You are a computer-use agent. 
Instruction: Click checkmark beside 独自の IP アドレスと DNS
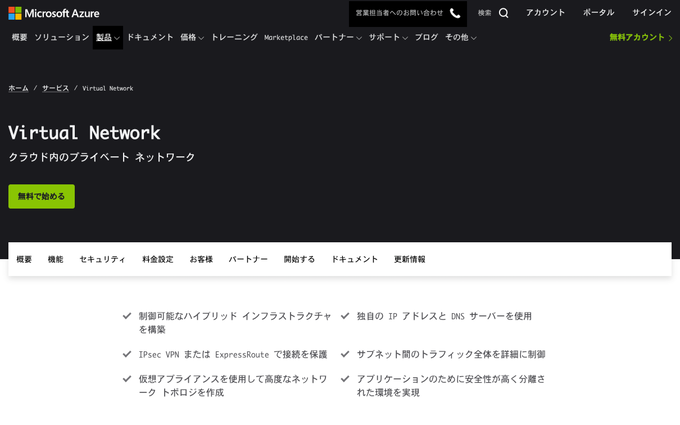[x=345, y=316]
